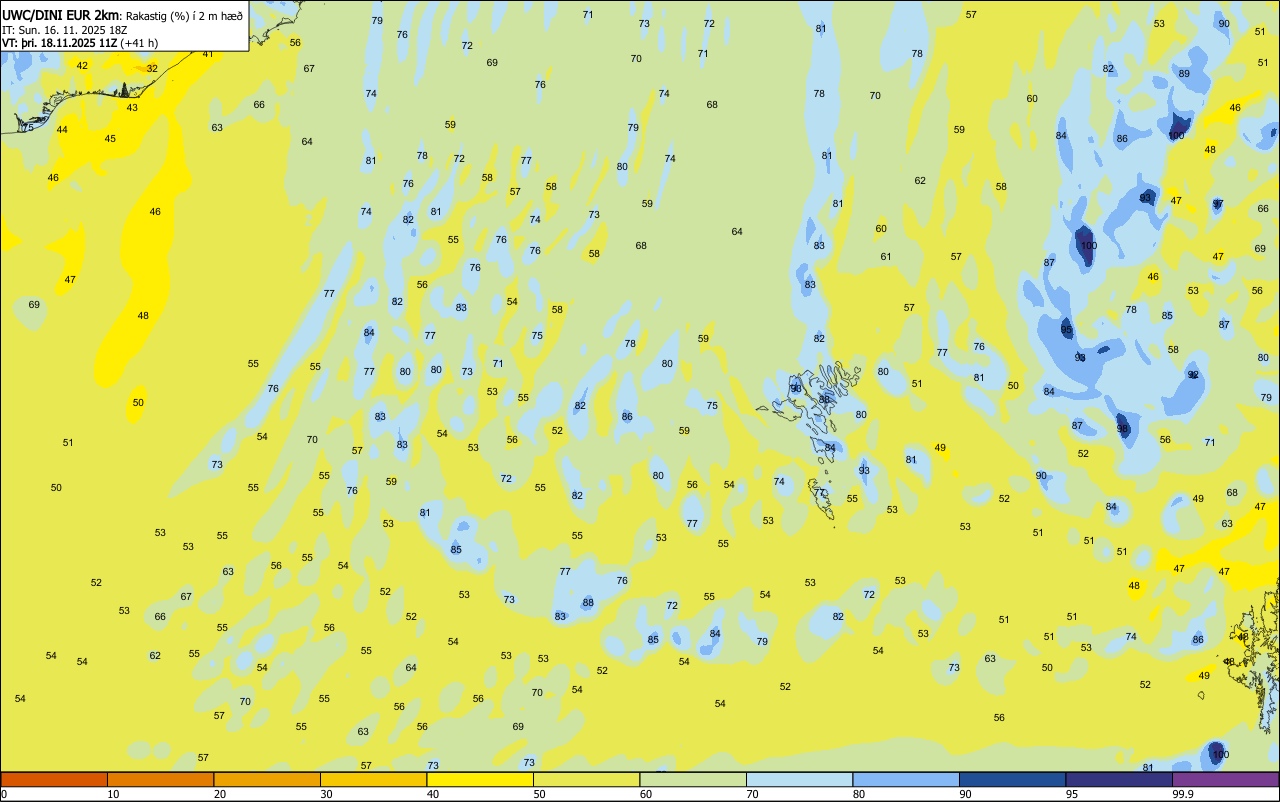Click the map value "42" near top-left coast
1280x802 pixels.
click(x=82, y=66)
